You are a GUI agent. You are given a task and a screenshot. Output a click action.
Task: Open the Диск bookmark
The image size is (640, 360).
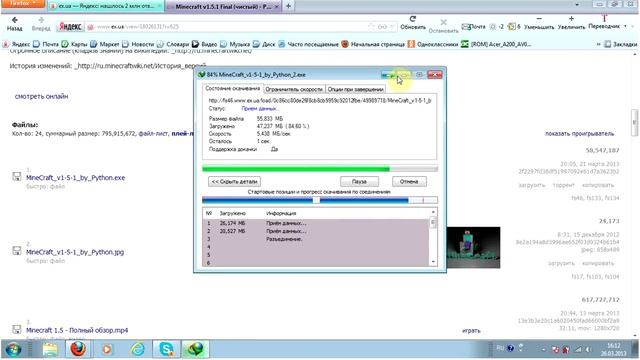[x=264, y=44]
